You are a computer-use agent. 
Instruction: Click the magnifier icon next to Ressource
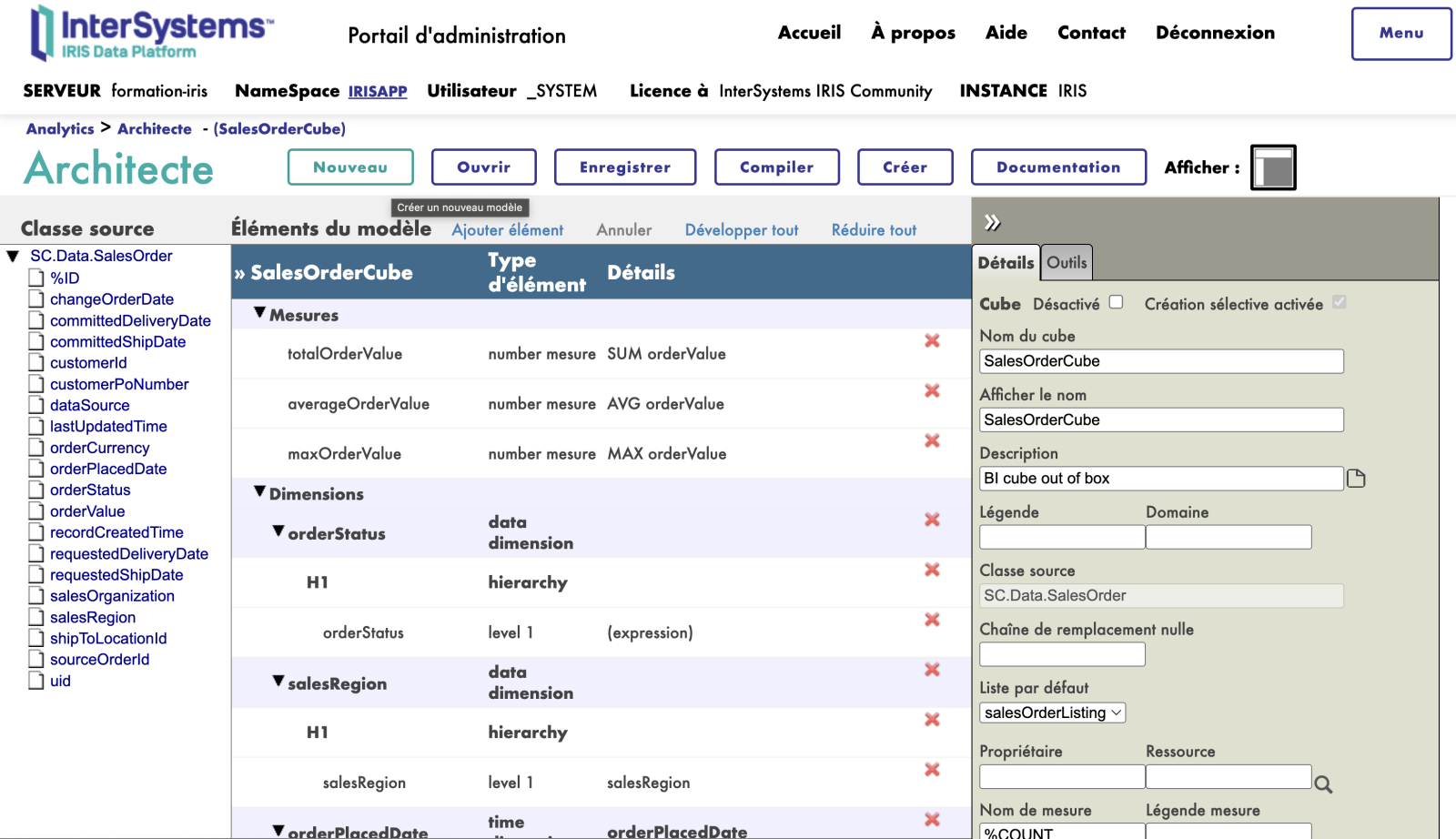[x=1323, y=784]
